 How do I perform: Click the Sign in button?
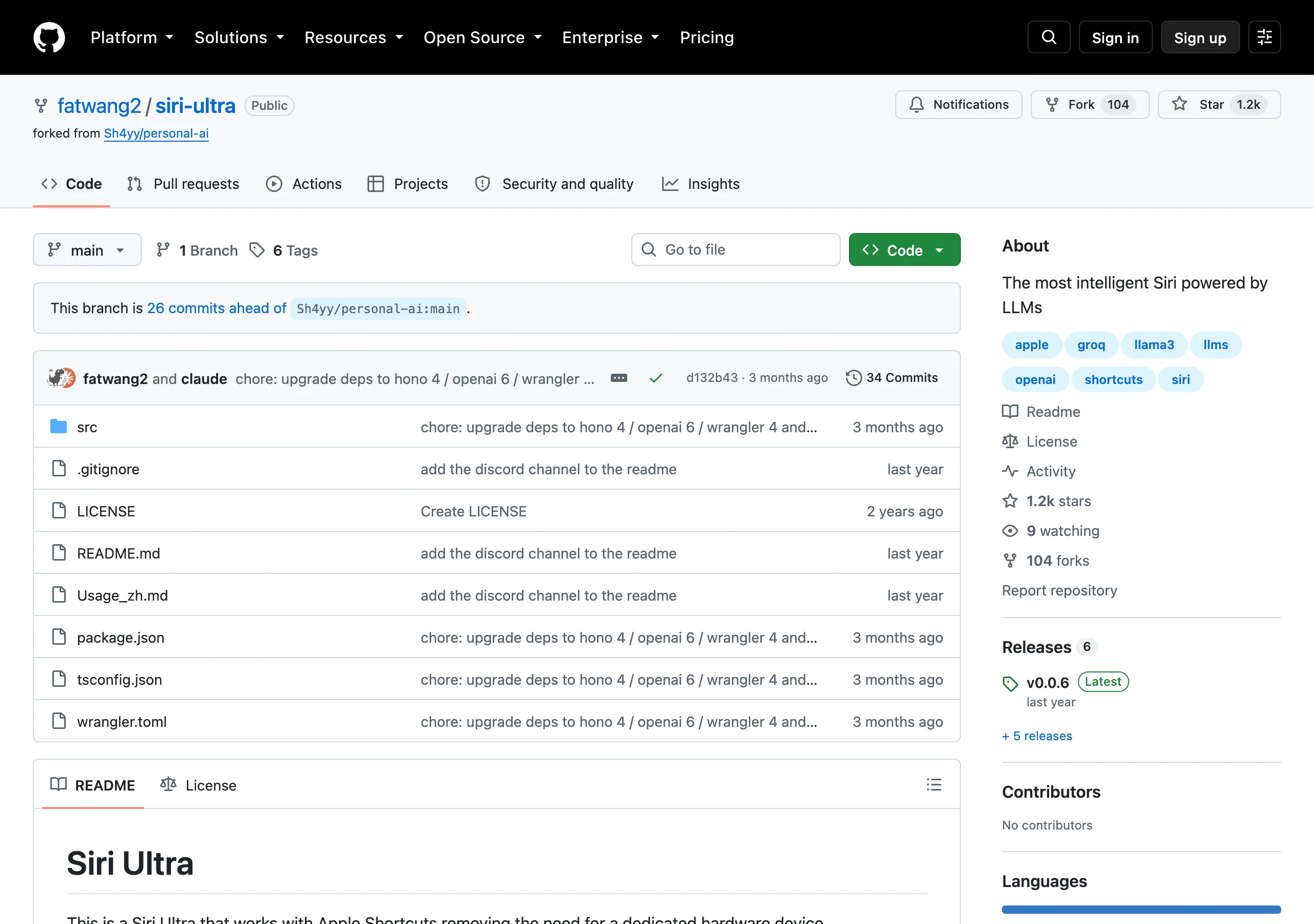click(1115, 37)
